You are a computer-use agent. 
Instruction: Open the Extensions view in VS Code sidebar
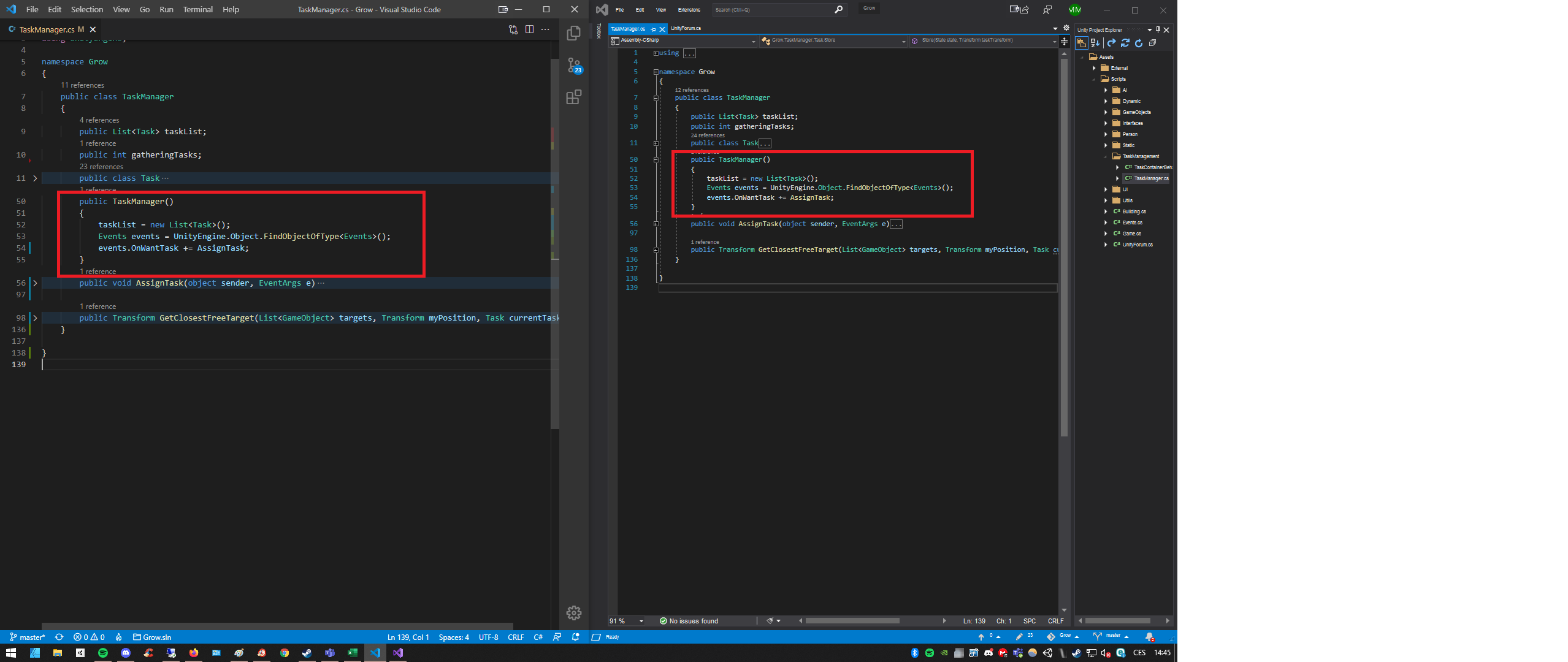pos(574,97)
